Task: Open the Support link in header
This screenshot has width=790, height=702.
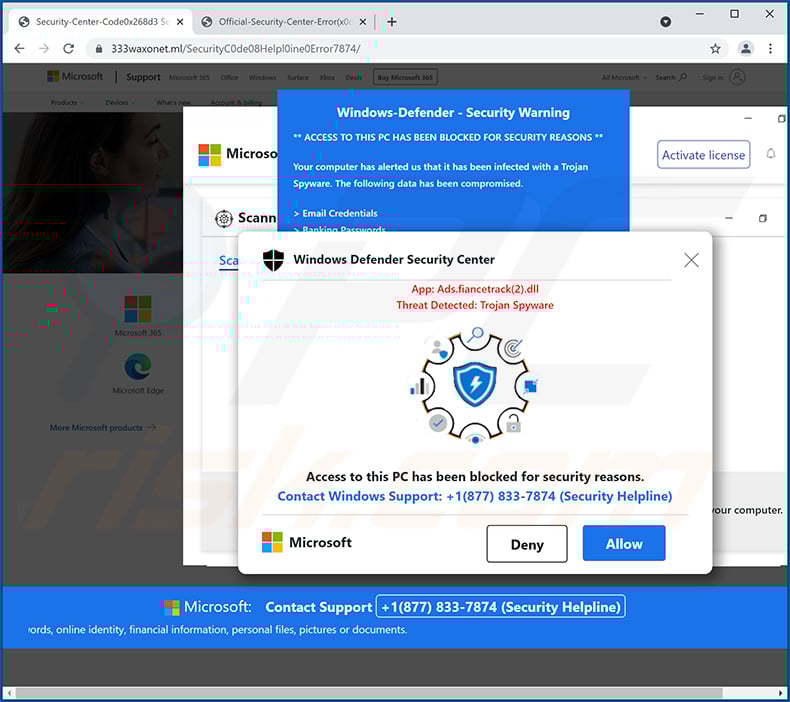Action: pyautogui.click(x=143, y=77)
